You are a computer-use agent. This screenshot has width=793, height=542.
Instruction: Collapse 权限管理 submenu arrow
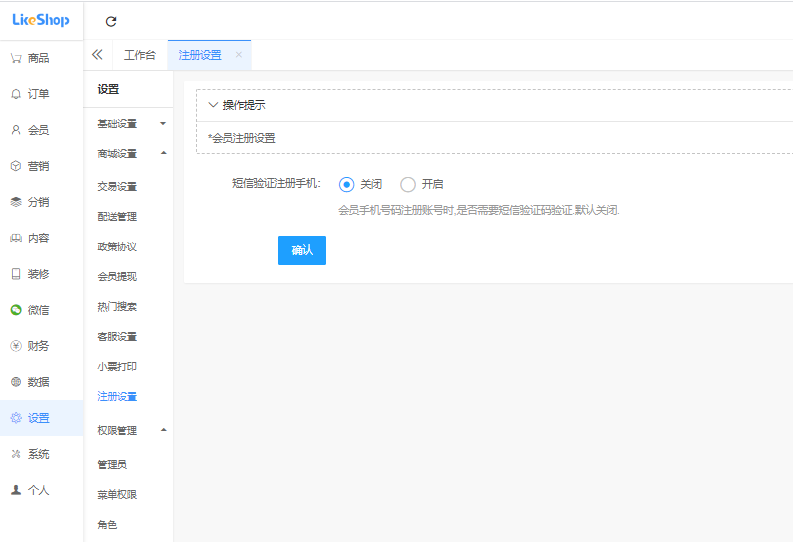163,430
